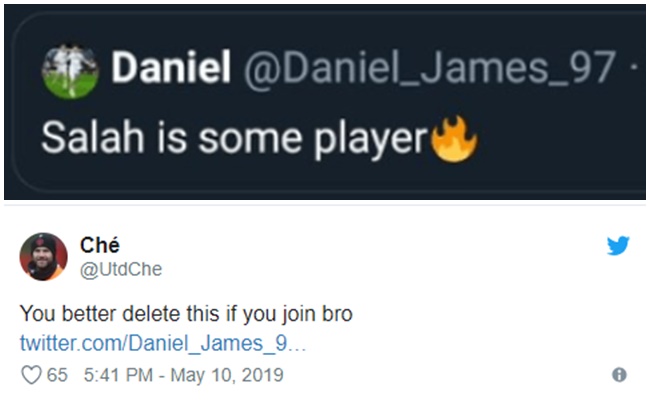Click Daniel's round profile avatar

pyautogui.click(x=71, y=72)
